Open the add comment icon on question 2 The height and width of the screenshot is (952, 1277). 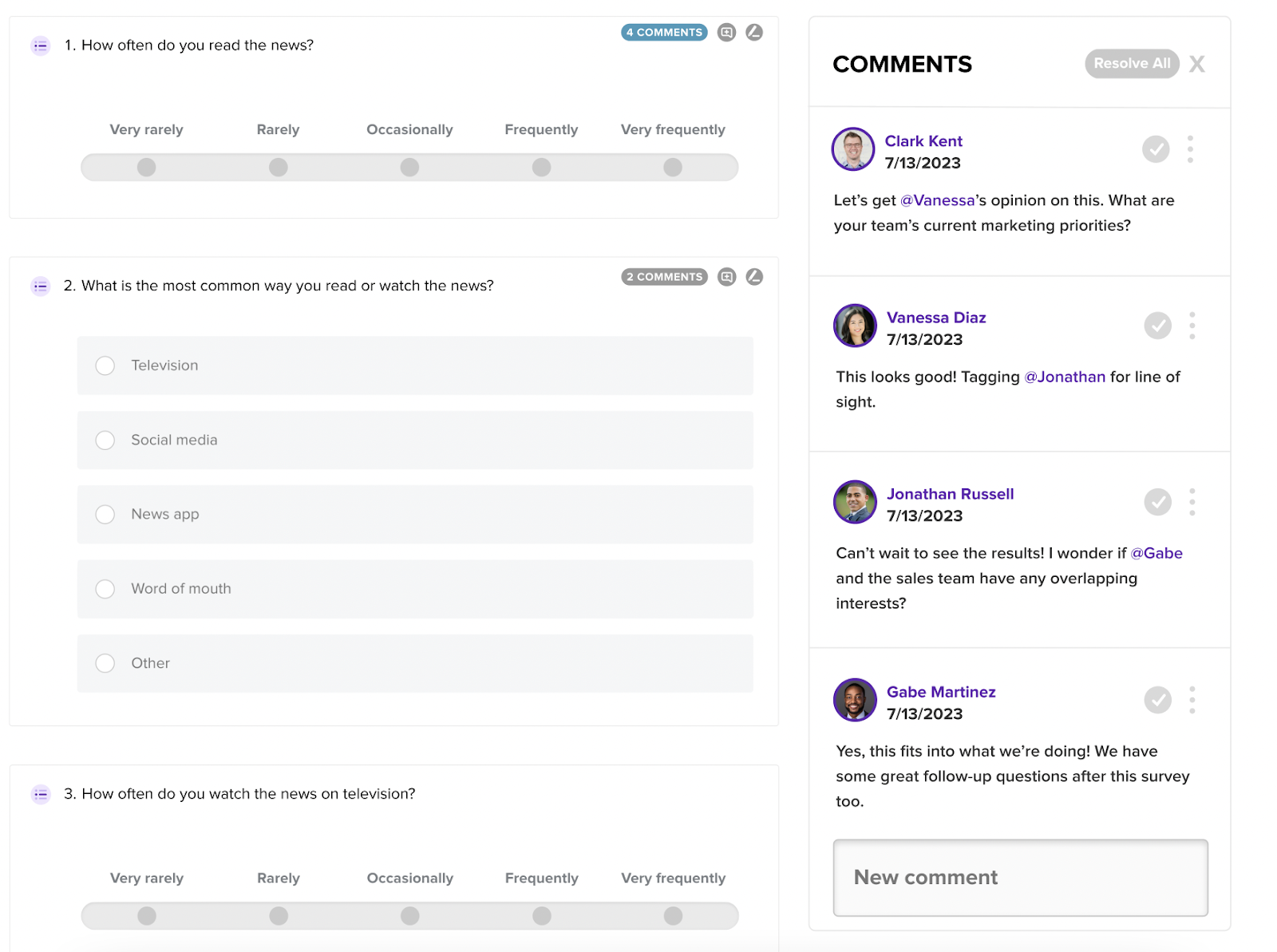[726, 277]
